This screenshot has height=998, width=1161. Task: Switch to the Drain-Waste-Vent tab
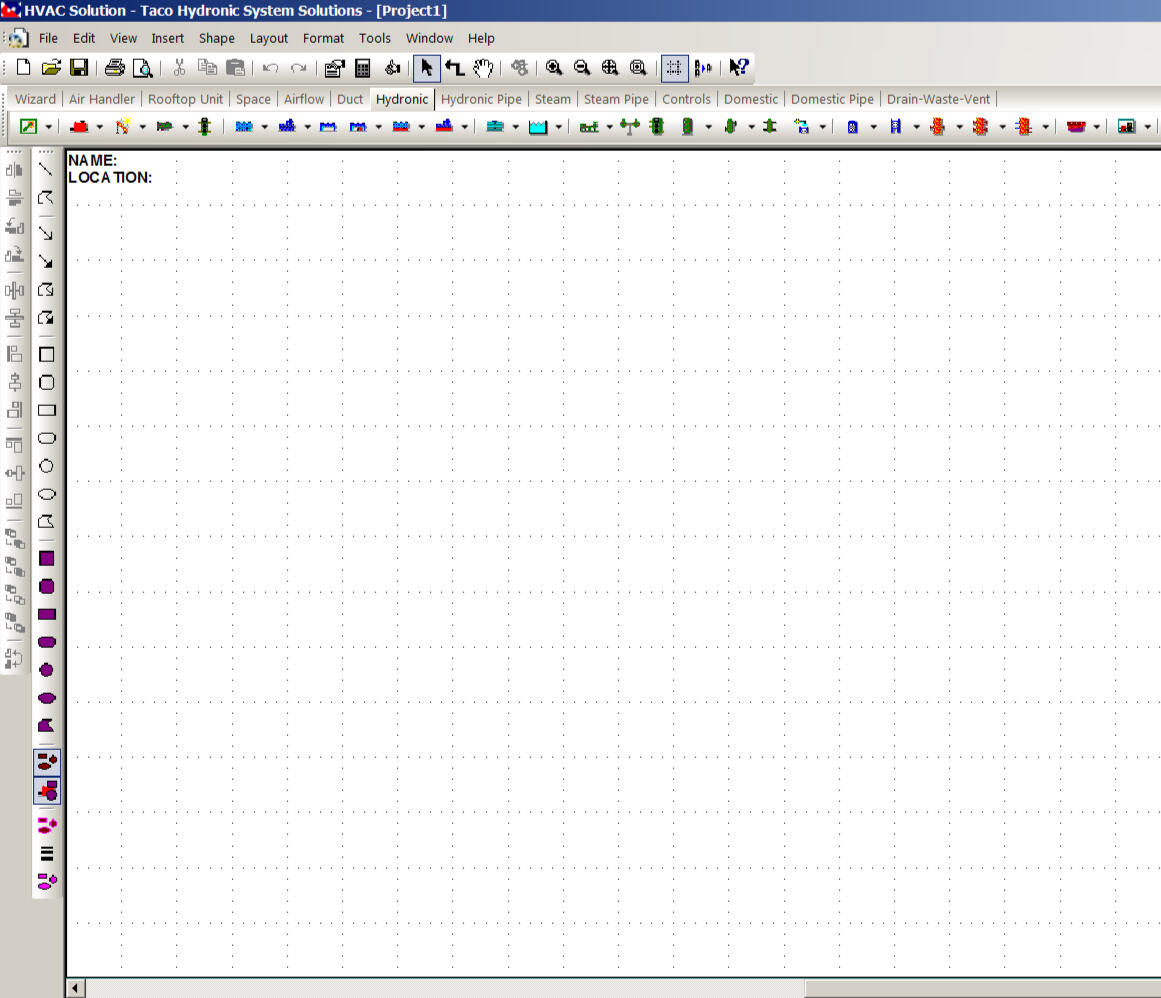coord(938,99)
